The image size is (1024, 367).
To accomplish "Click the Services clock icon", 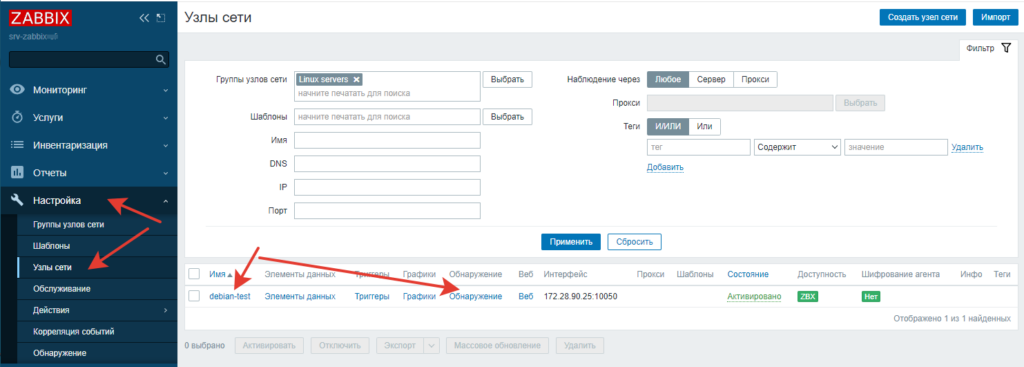I will click(18, 118).
